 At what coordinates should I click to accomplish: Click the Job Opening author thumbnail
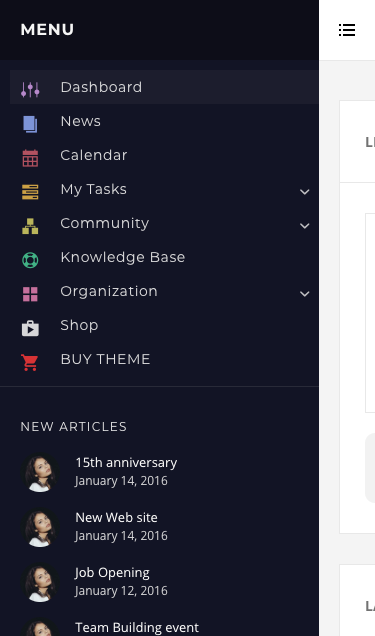(40, 583)
